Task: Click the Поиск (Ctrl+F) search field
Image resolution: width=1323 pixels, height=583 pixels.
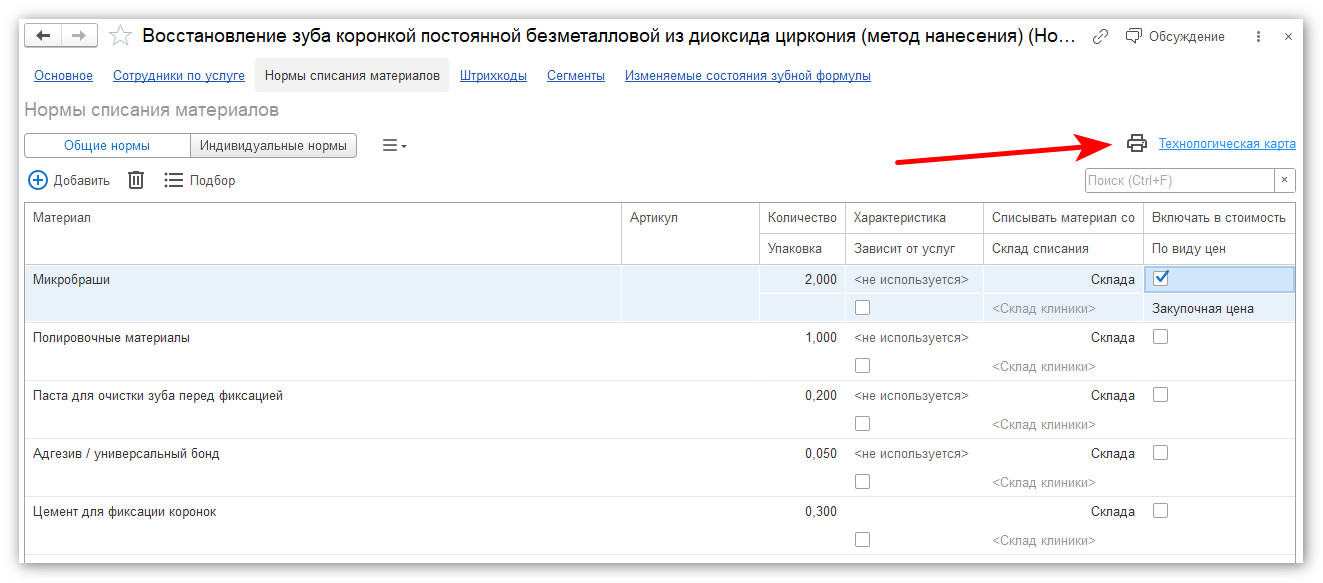Action: click(x=1180, y=180)
